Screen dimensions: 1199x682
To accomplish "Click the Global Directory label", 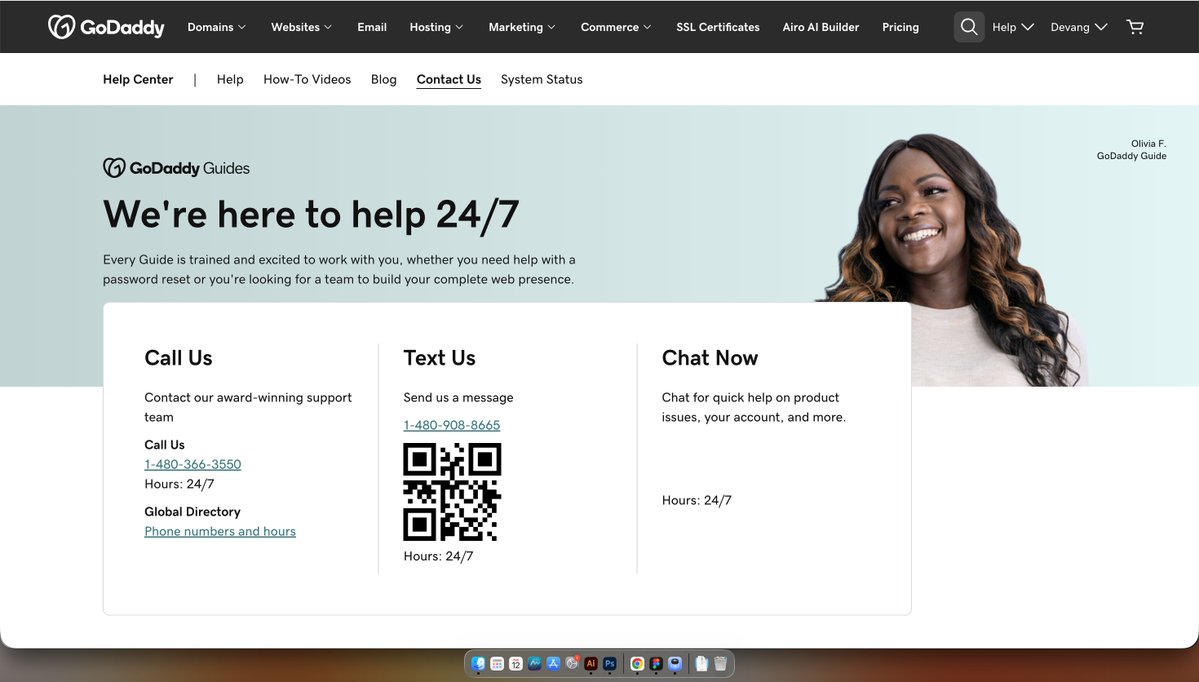I will [x=192, y=512].
